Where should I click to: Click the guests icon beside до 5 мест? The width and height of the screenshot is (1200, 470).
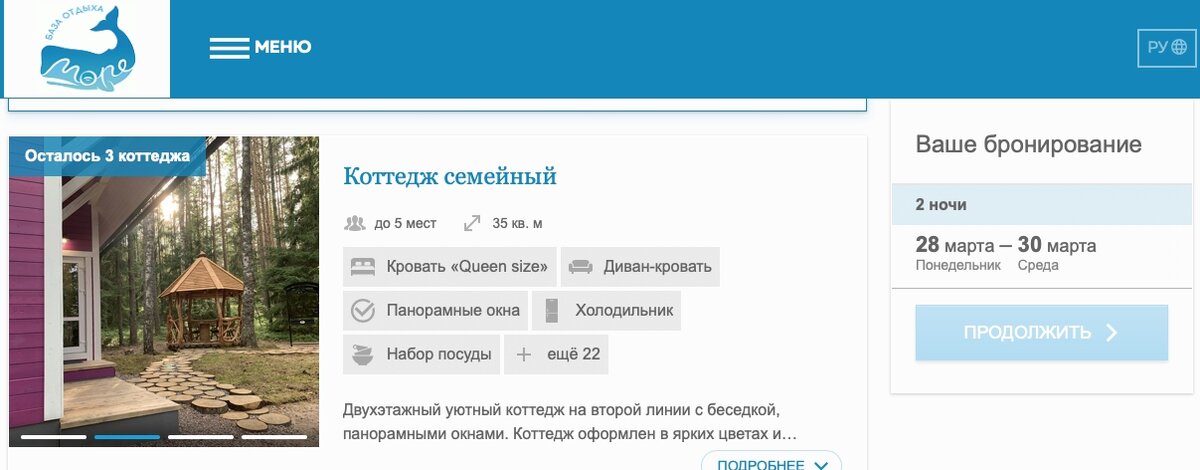354,223
